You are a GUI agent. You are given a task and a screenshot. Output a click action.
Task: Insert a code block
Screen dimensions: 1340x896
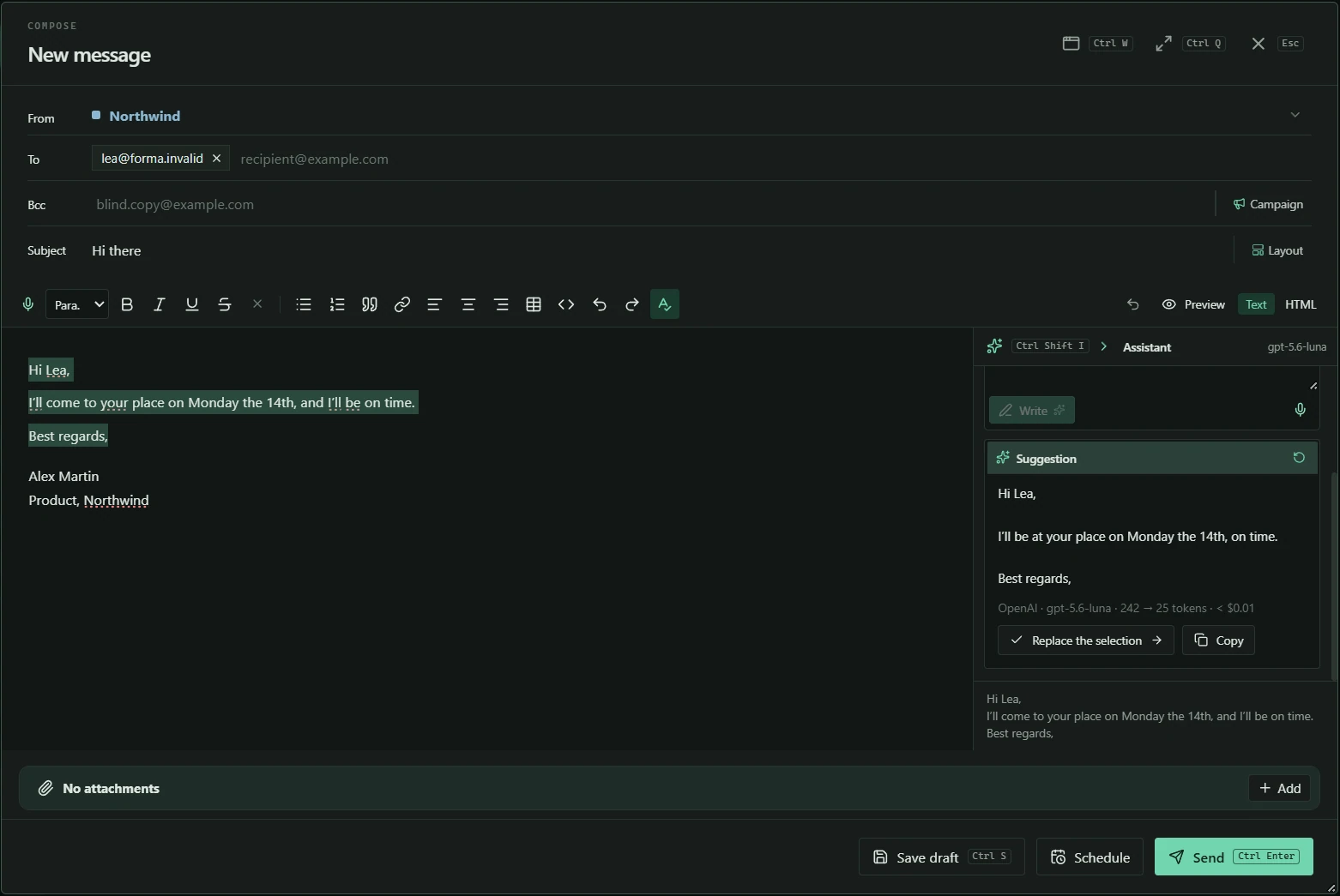tap(566, 304)
